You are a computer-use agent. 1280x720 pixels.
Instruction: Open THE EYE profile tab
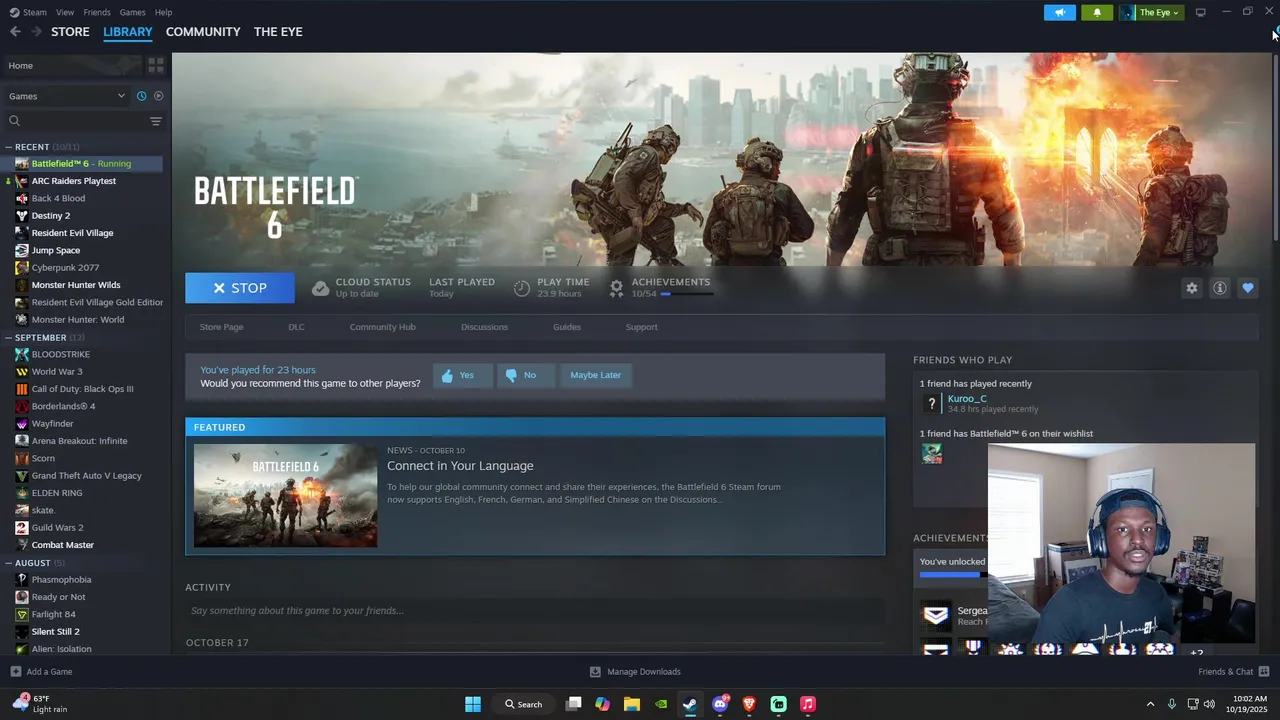[x=278, y=32]
